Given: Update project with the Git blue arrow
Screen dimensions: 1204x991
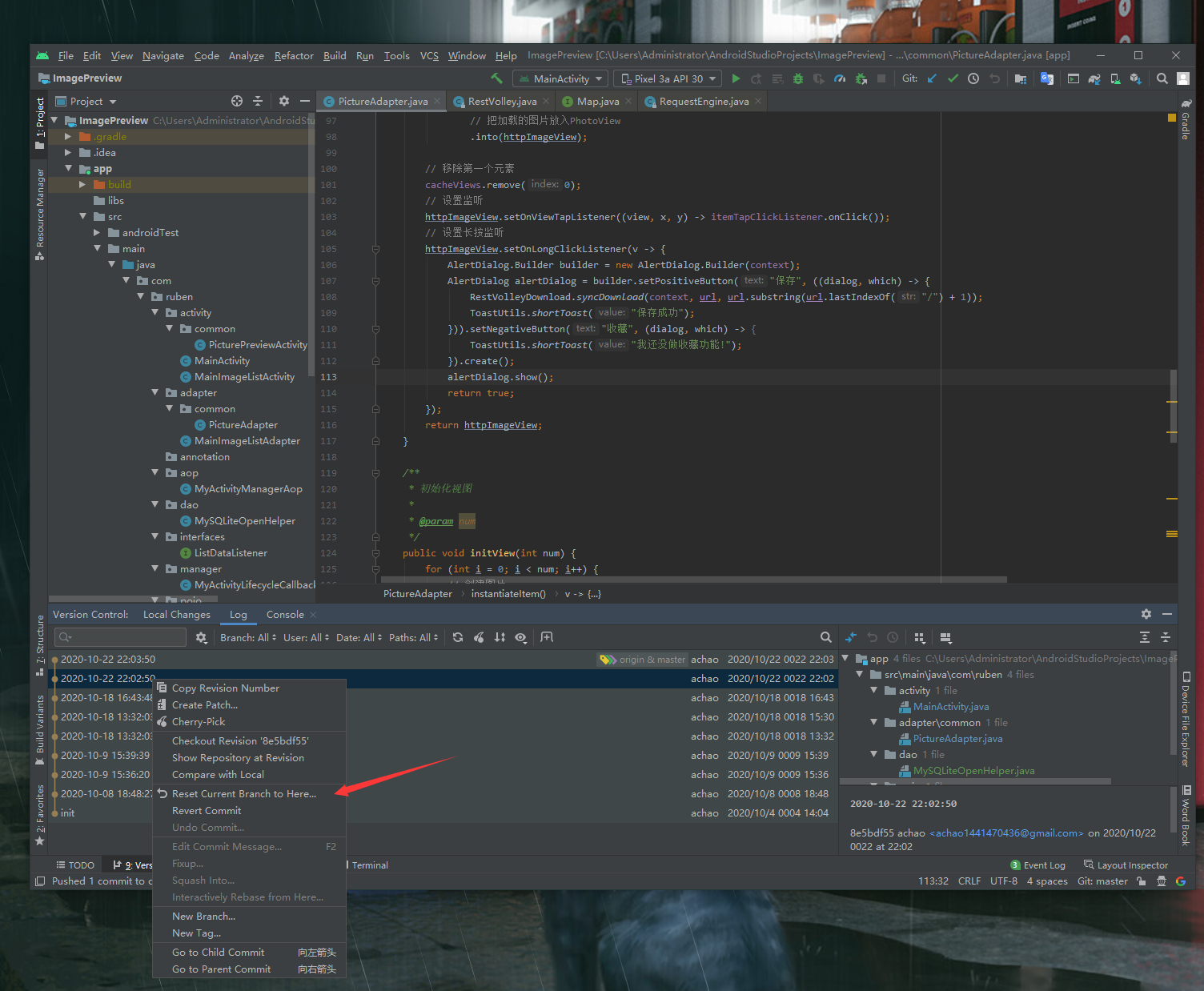Looking at the screenshot, I should pos(932,78).
